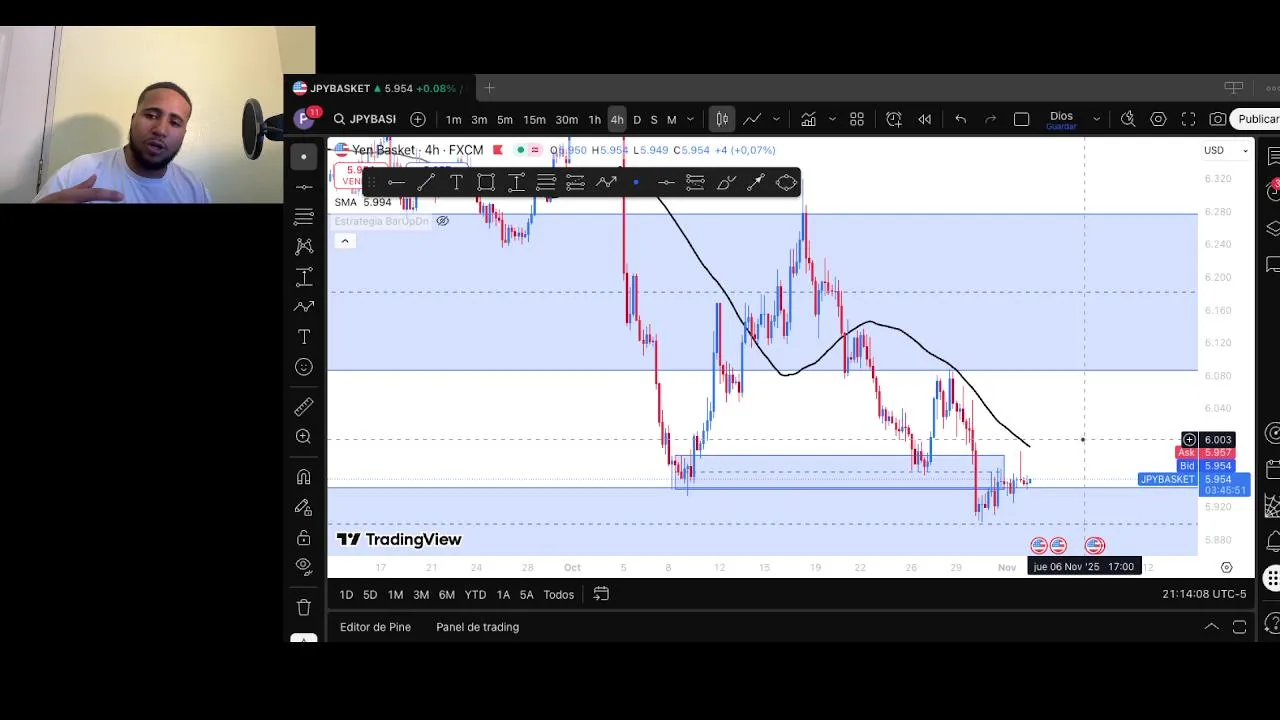This screenshot has height=720, width=1280.
Task: Select the rectangle tool in floating toolbar
Action: (486, 182)
